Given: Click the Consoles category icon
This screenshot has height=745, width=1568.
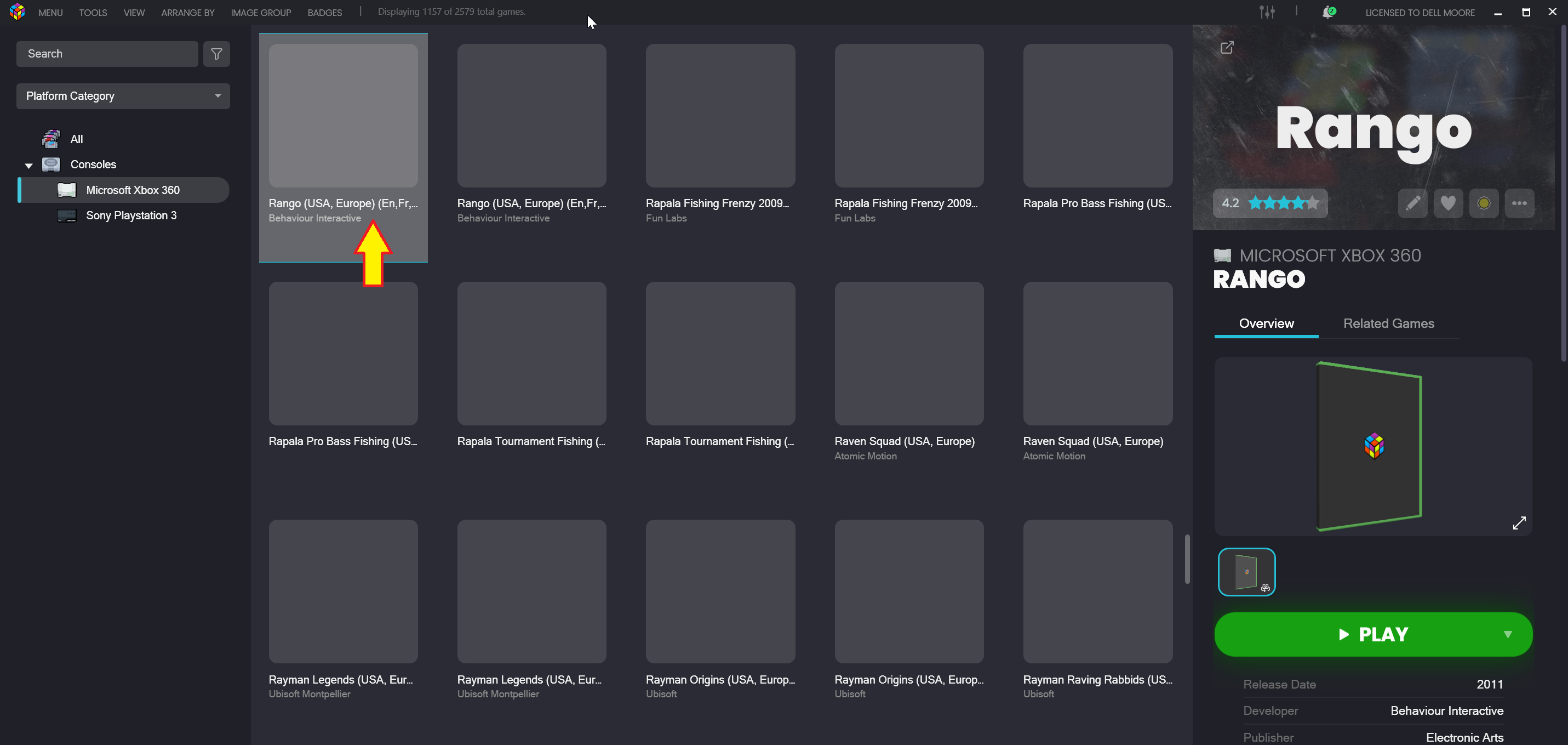Looking at the screenshot, I should point(50,164).
